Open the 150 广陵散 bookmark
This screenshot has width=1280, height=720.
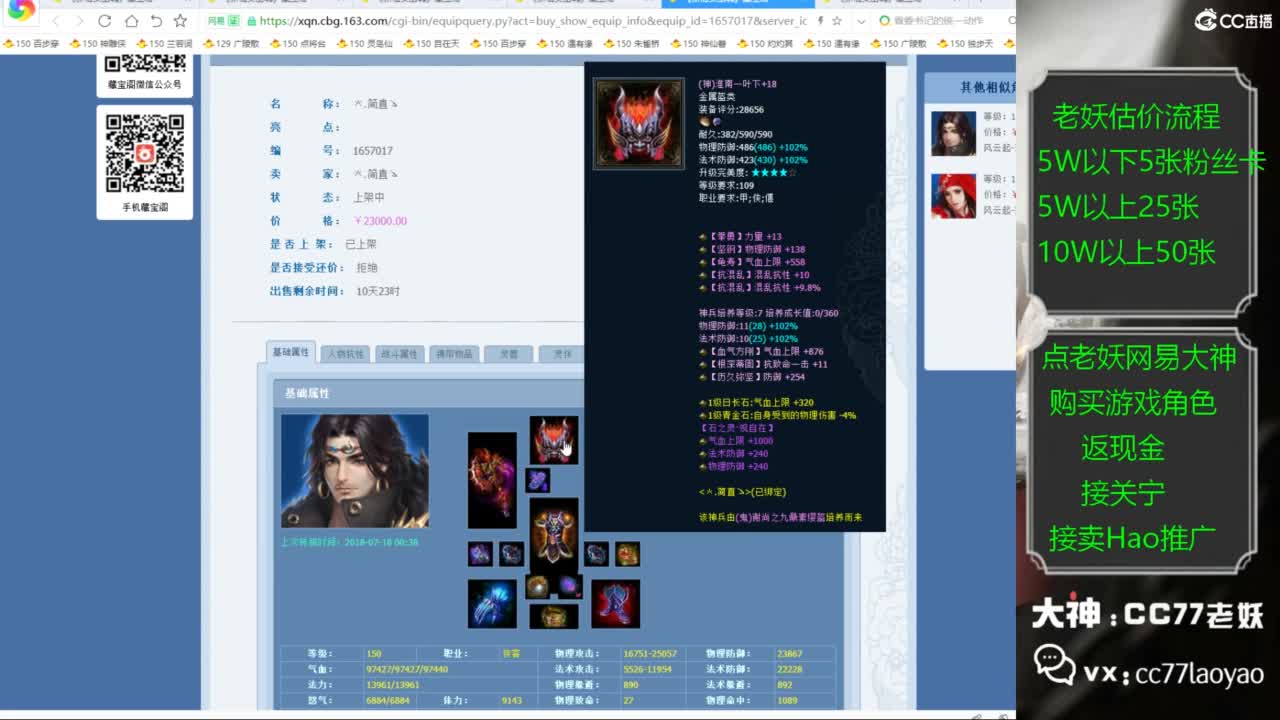click(x=900, y=44)
